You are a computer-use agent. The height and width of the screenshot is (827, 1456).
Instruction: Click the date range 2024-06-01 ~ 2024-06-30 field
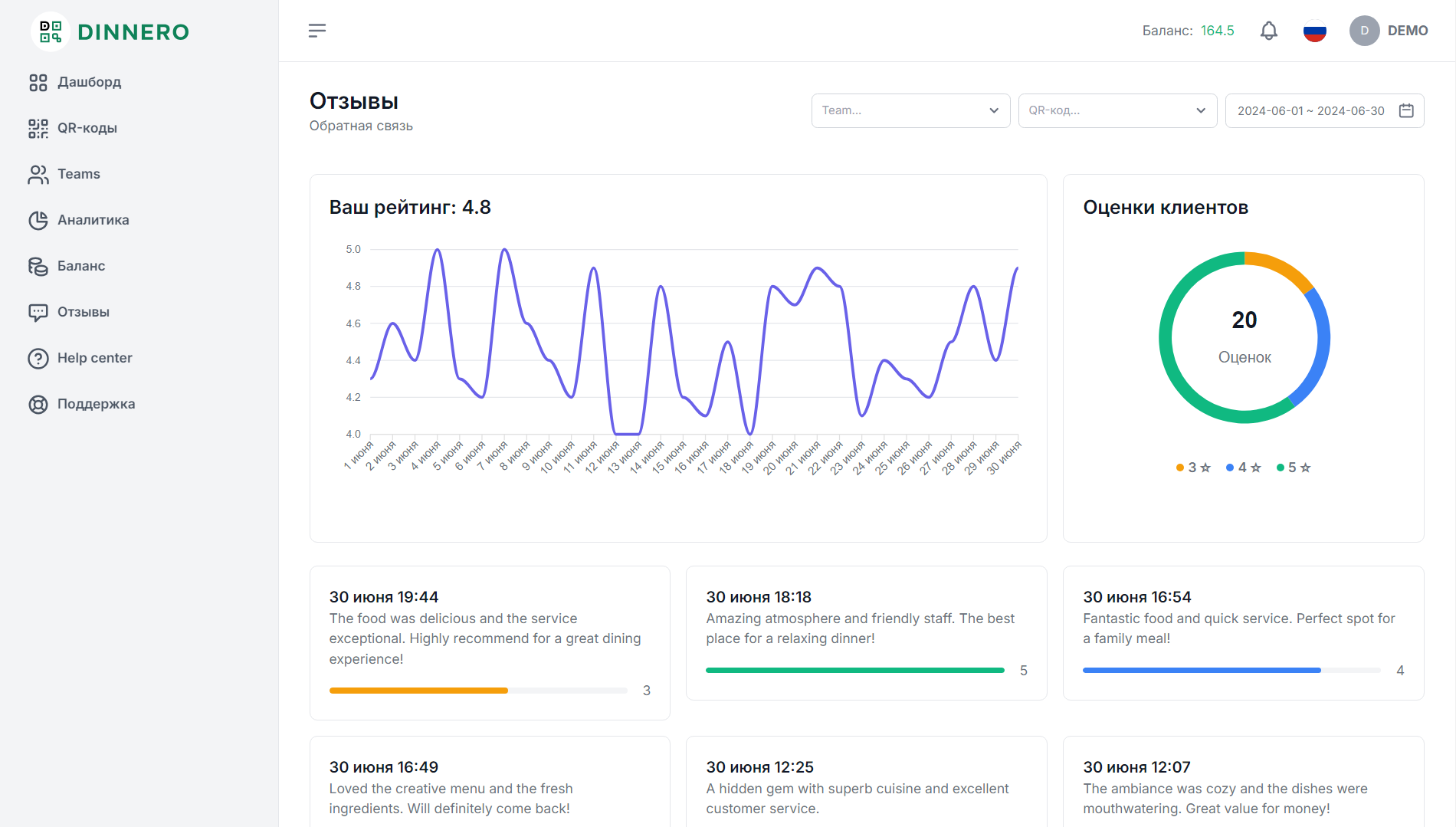point(1324,110)
